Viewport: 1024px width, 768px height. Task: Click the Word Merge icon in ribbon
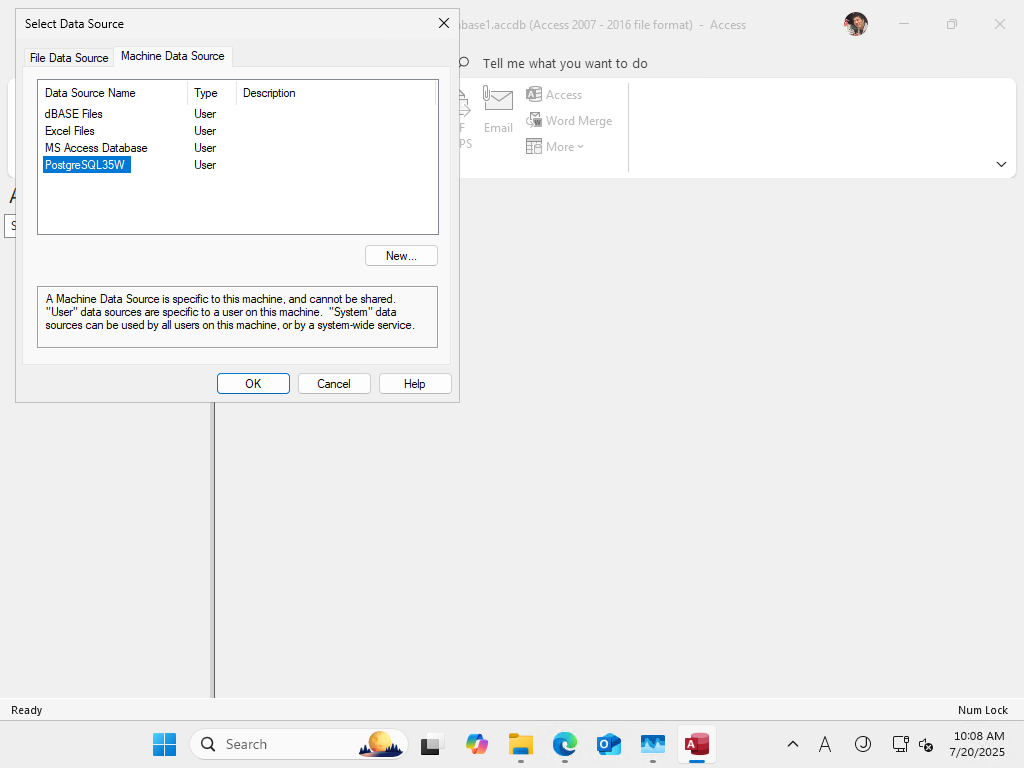click(569, 121)
